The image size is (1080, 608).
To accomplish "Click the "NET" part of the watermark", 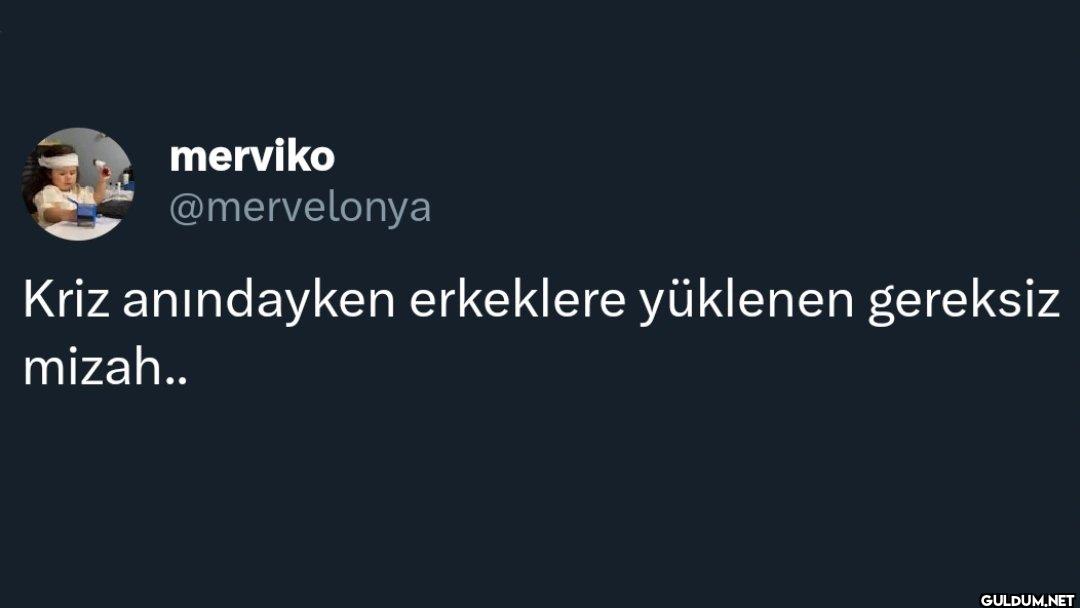I will pyautogui.click(x=1061, y=600).
